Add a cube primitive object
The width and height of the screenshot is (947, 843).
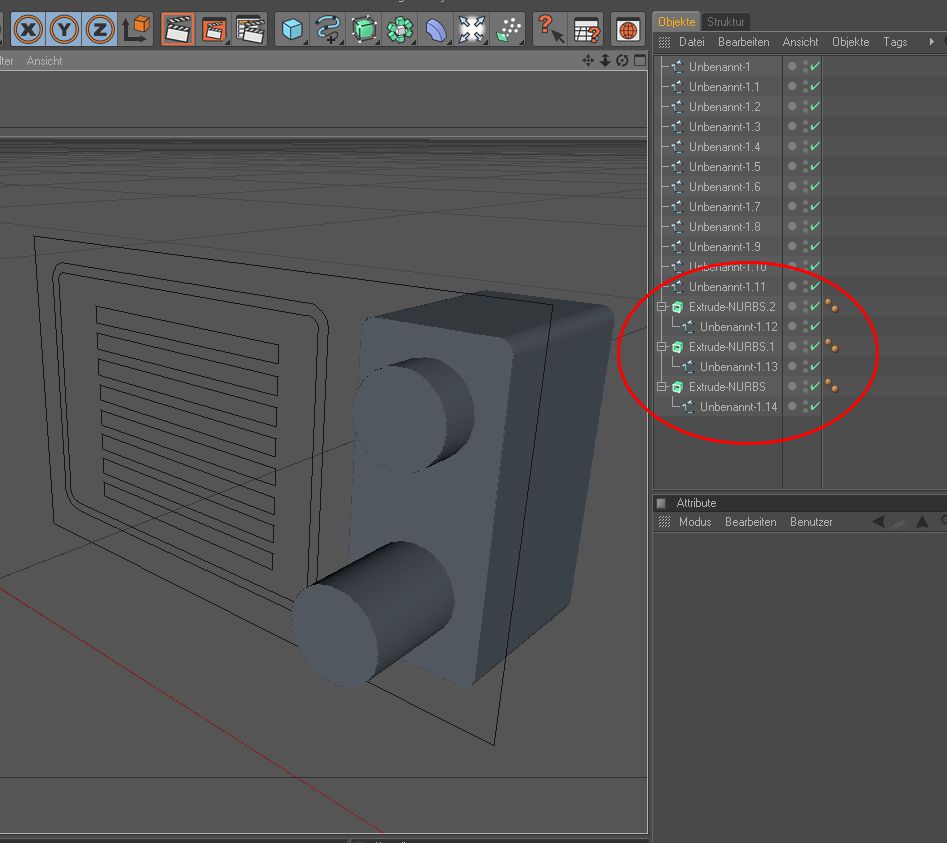pyautogui.click(x=292, y=30)
